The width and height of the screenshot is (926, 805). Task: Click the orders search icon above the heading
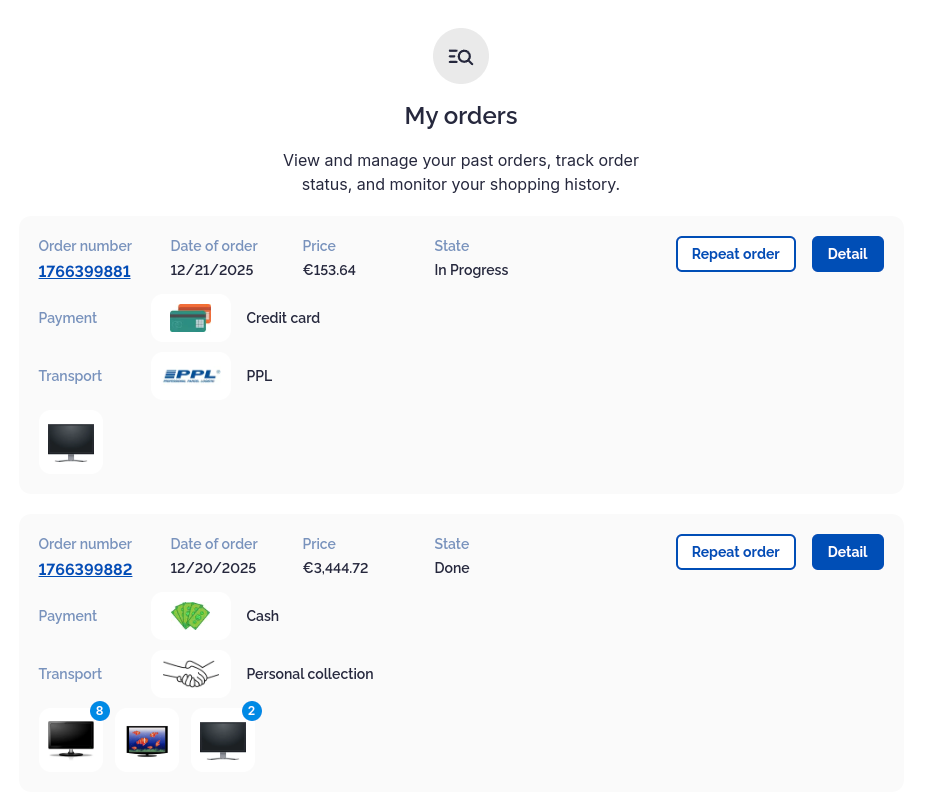[x=460, y=57]
